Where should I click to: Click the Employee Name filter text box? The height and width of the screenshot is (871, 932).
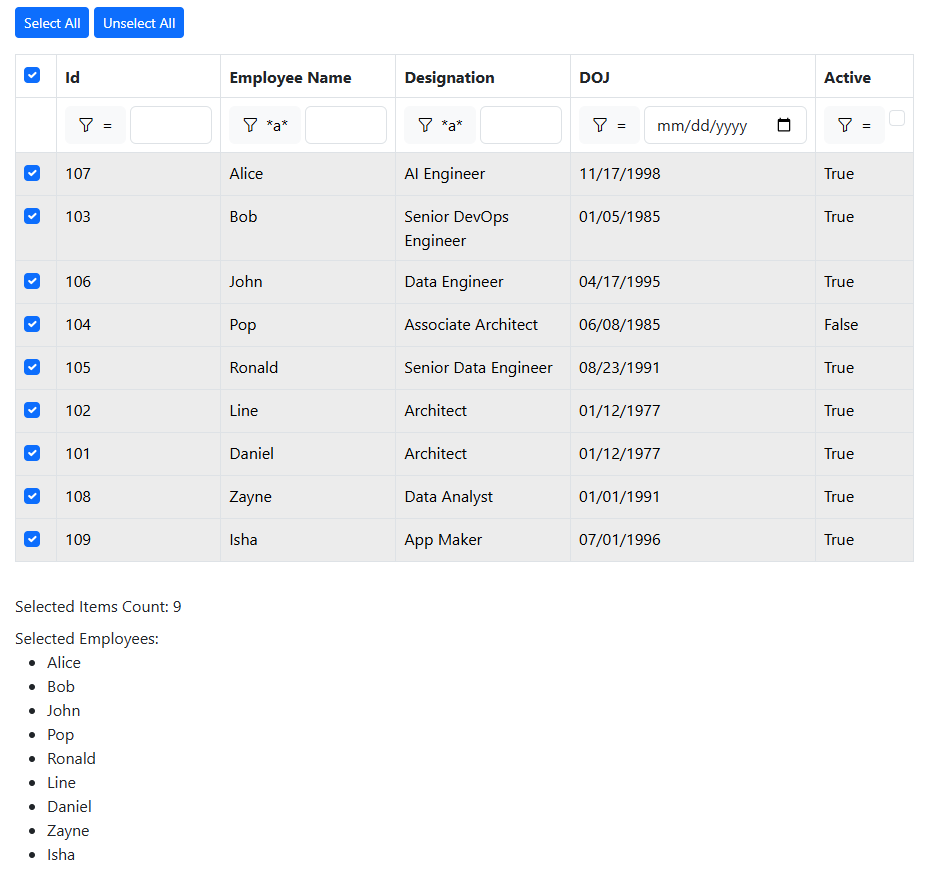pos(346,125)
